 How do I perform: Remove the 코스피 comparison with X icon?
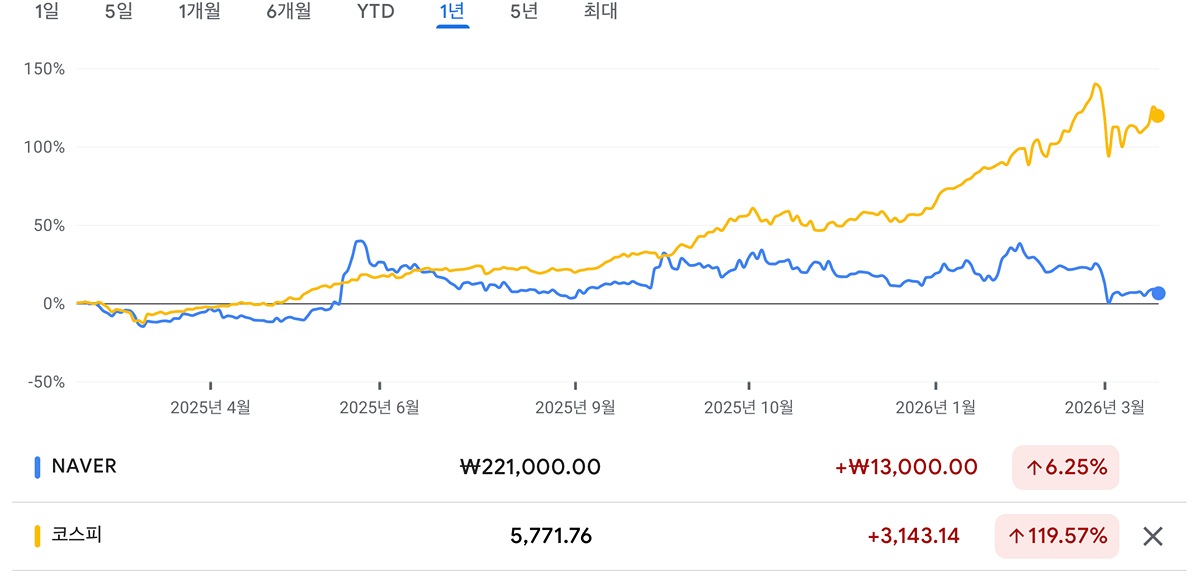point(1152,537)
